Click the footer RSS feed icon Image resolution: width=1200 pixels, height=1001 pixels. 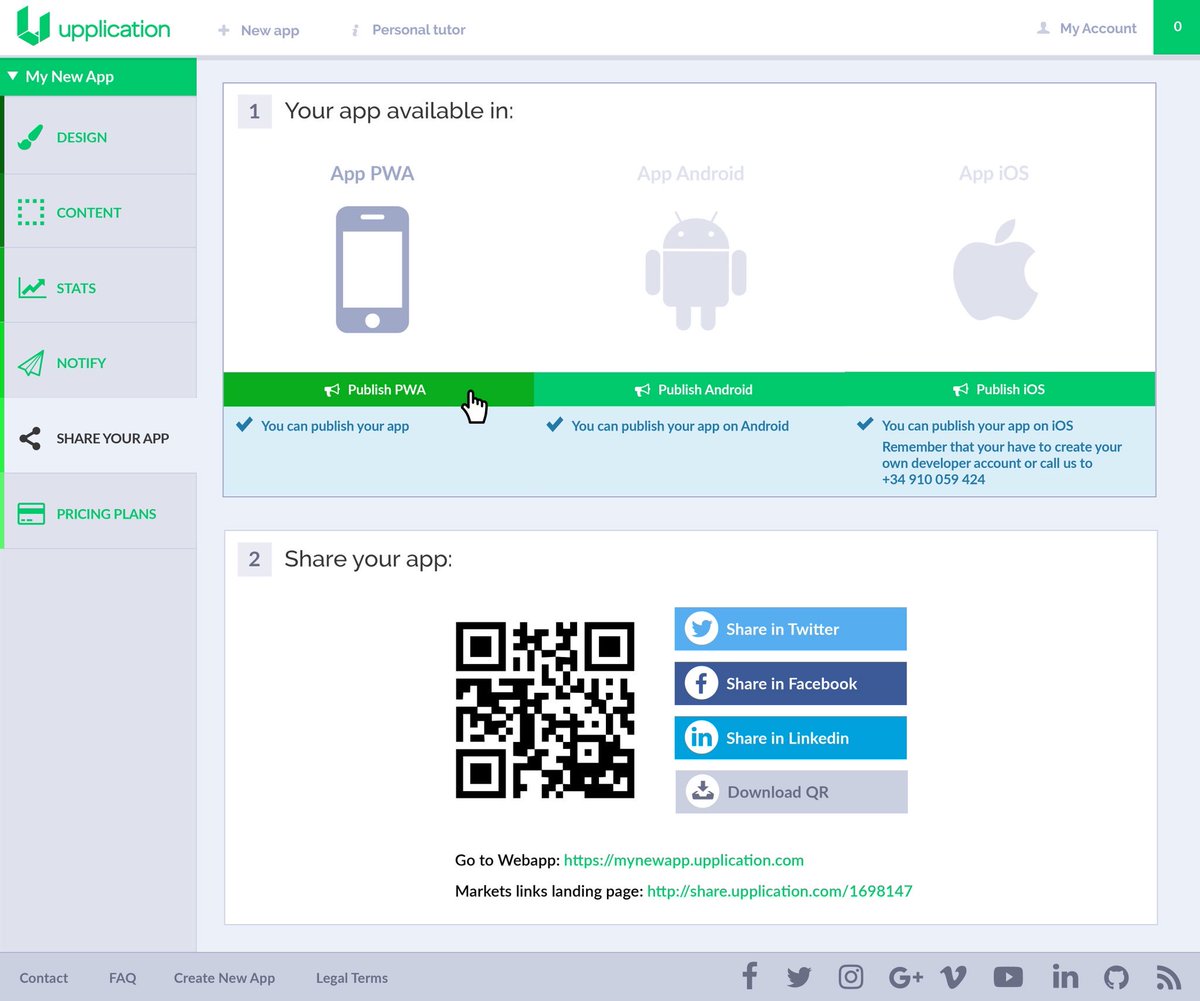(x=1168, y=977)
